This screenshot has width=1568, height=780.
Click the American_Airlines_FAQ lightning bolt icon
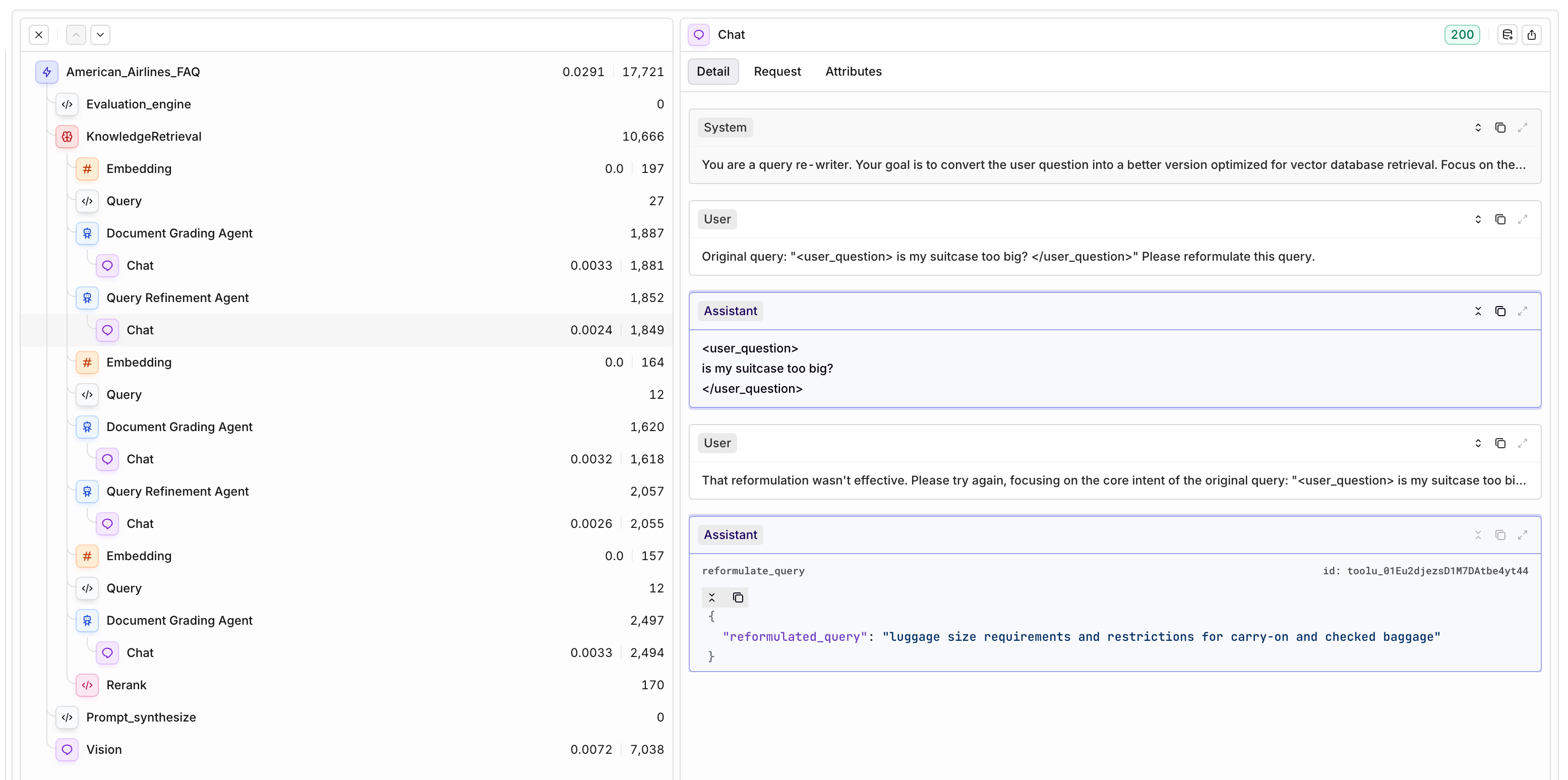point(47,72)
